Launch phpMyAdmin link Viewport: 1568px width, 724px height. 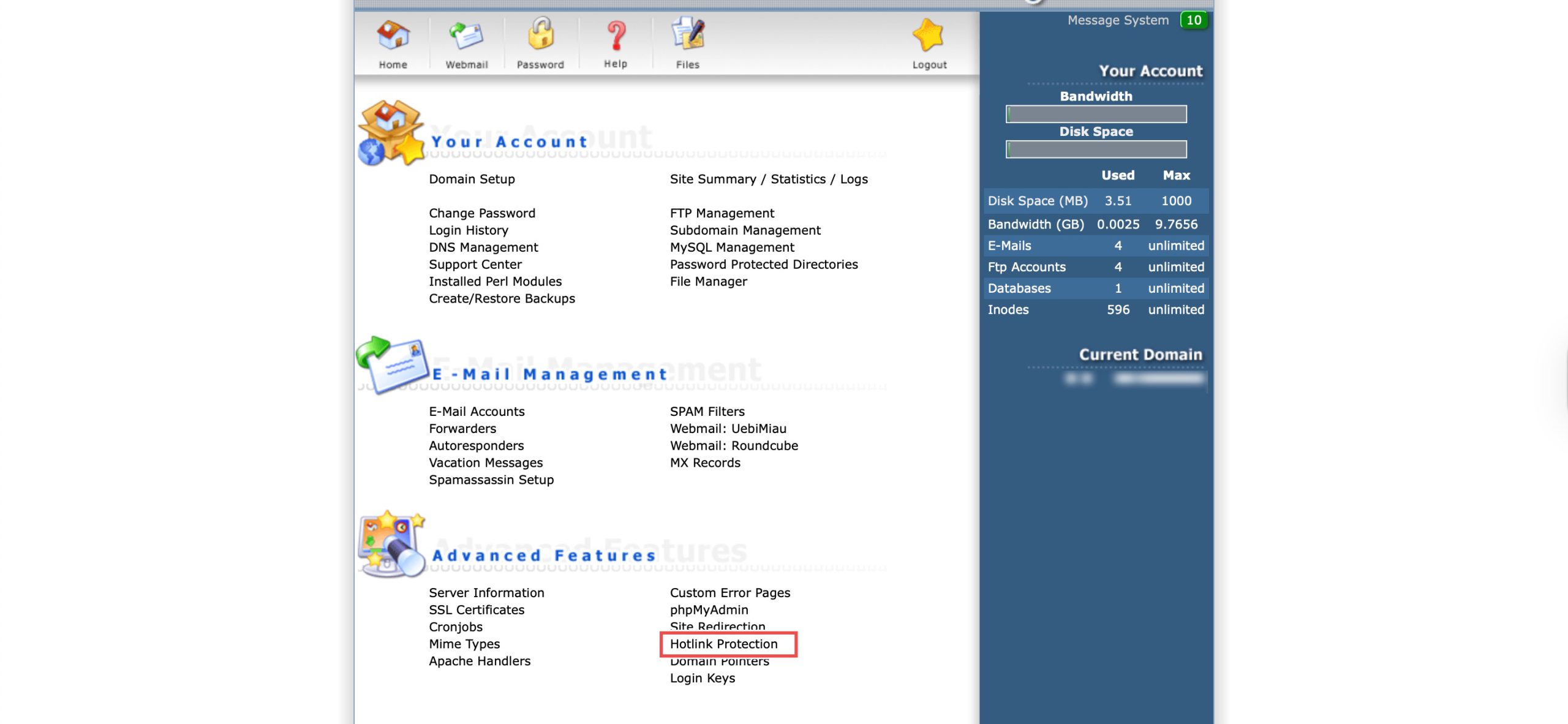[709, 610]
